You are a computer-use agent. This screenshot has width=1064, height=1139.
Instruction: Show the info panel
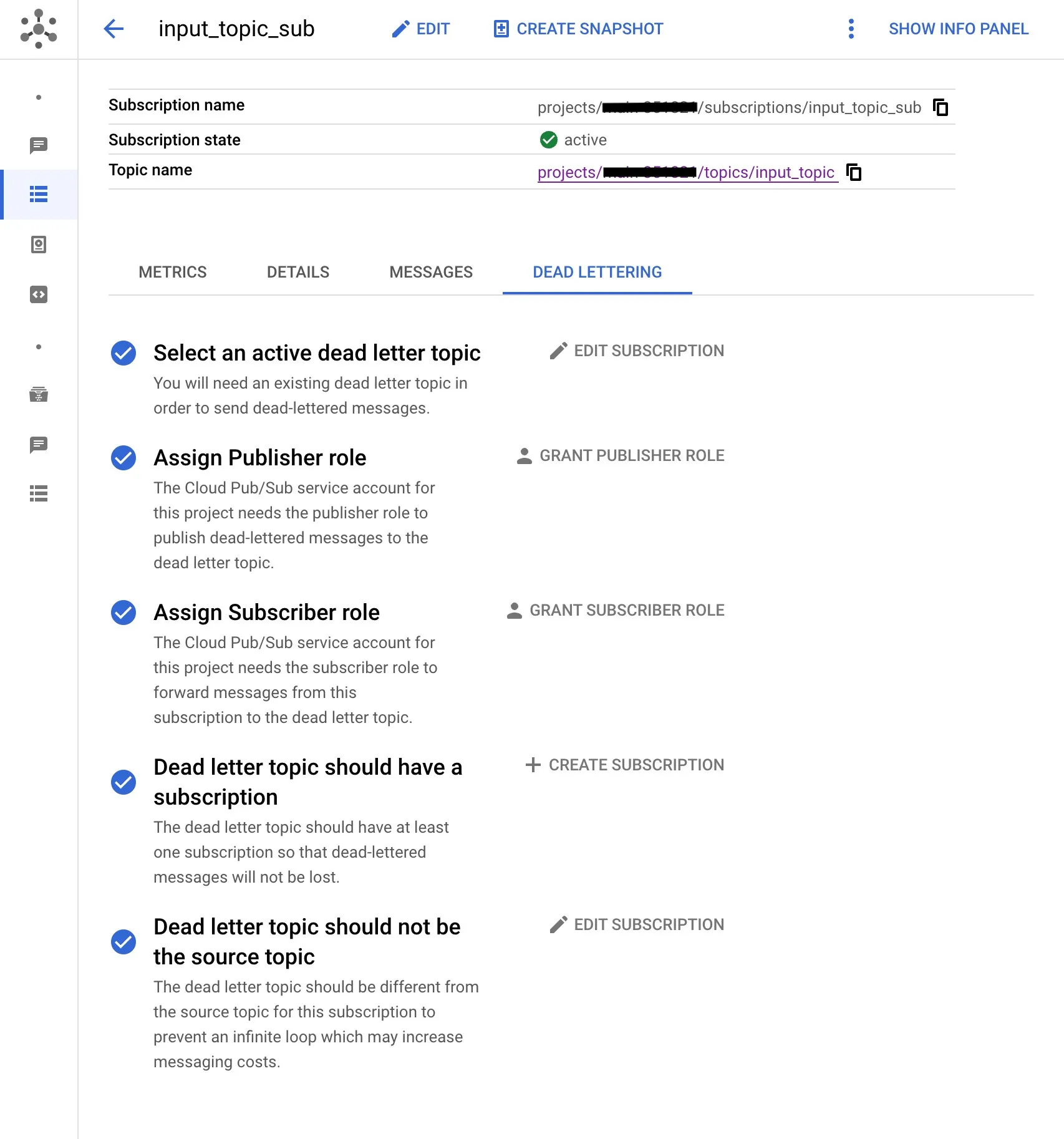point(958,29)
